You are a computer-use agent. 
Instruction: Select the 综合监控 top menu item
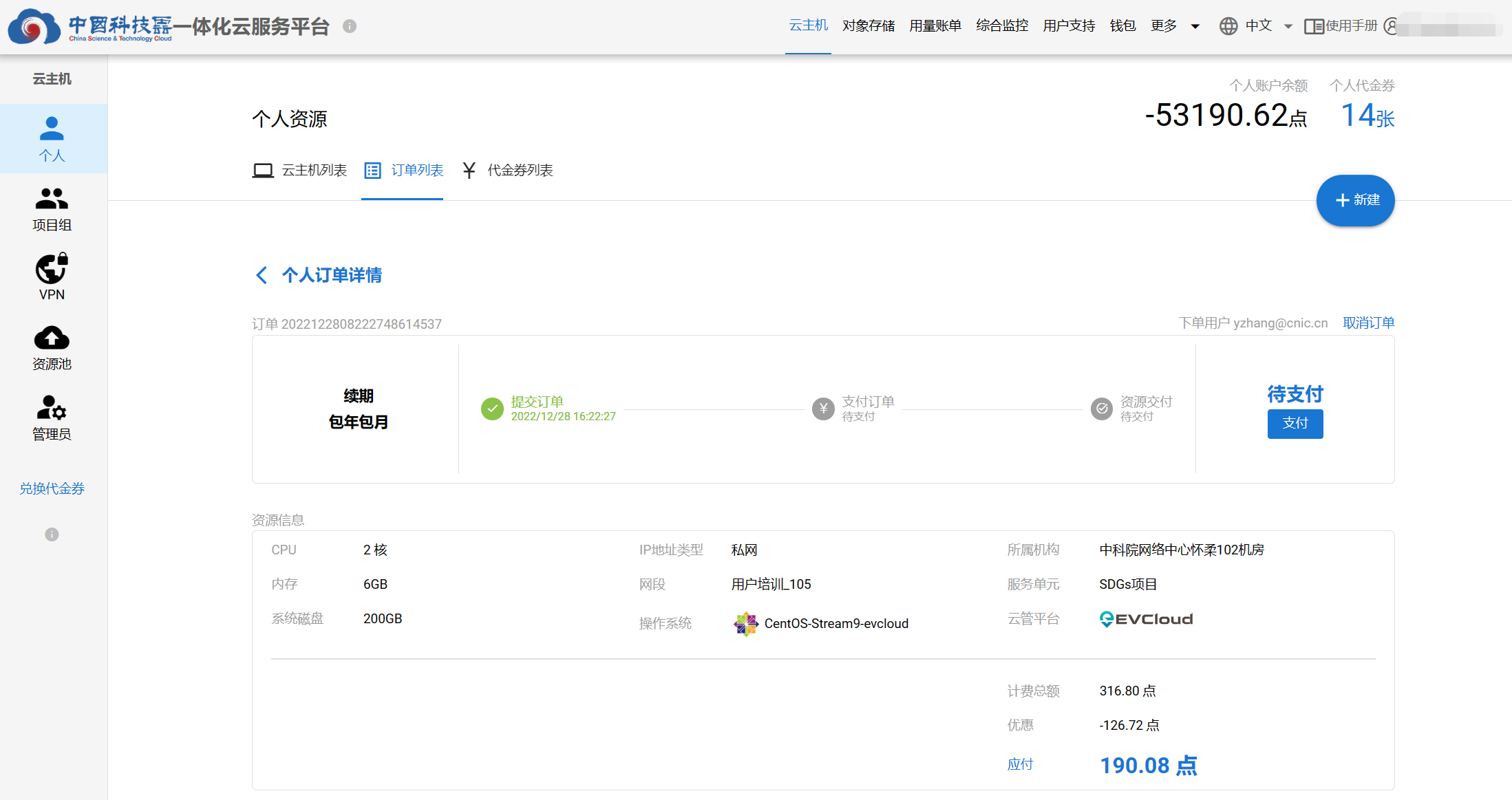(x=1002, y=25)
